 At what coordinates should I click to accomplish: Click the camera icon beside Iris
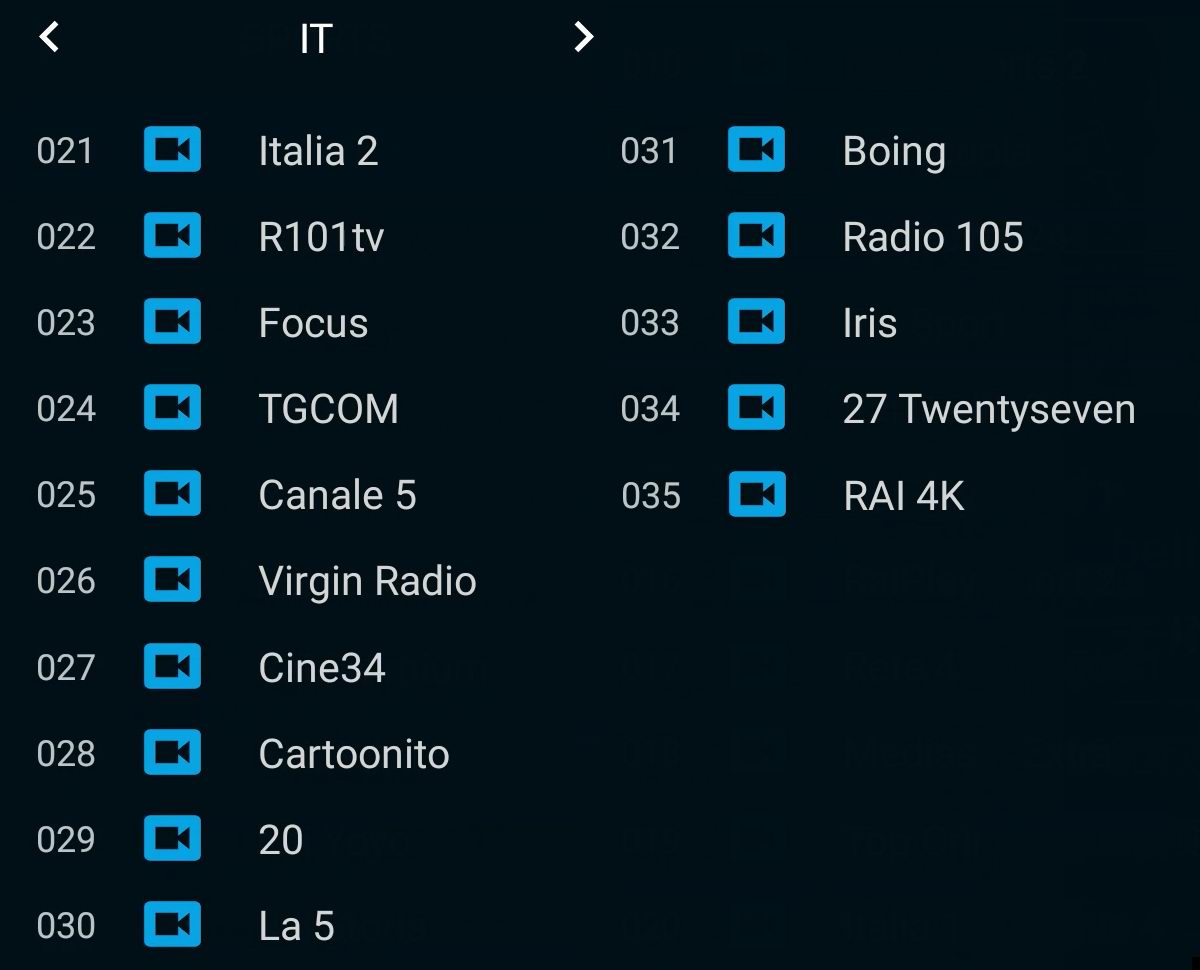click(x=756, y=322)
